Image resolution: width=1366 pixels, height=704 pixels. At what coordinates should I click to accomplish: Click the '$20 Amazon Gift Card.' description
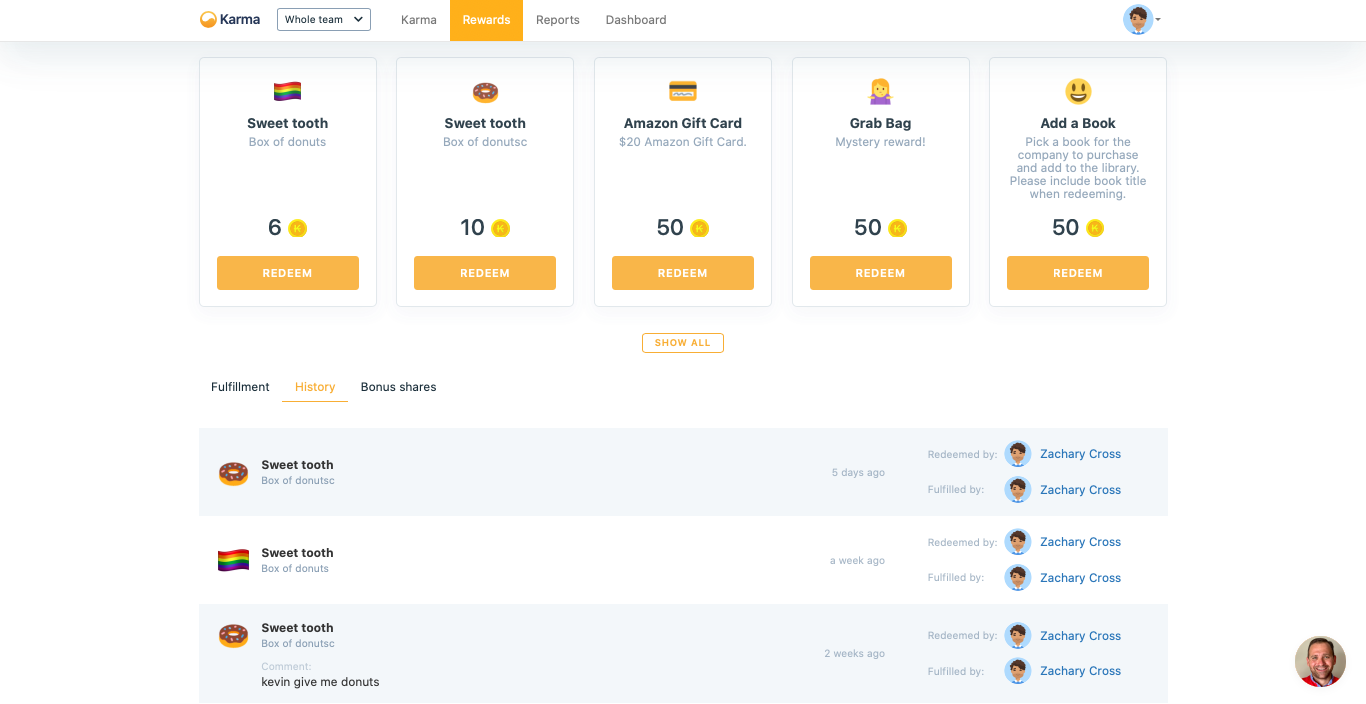683,142
